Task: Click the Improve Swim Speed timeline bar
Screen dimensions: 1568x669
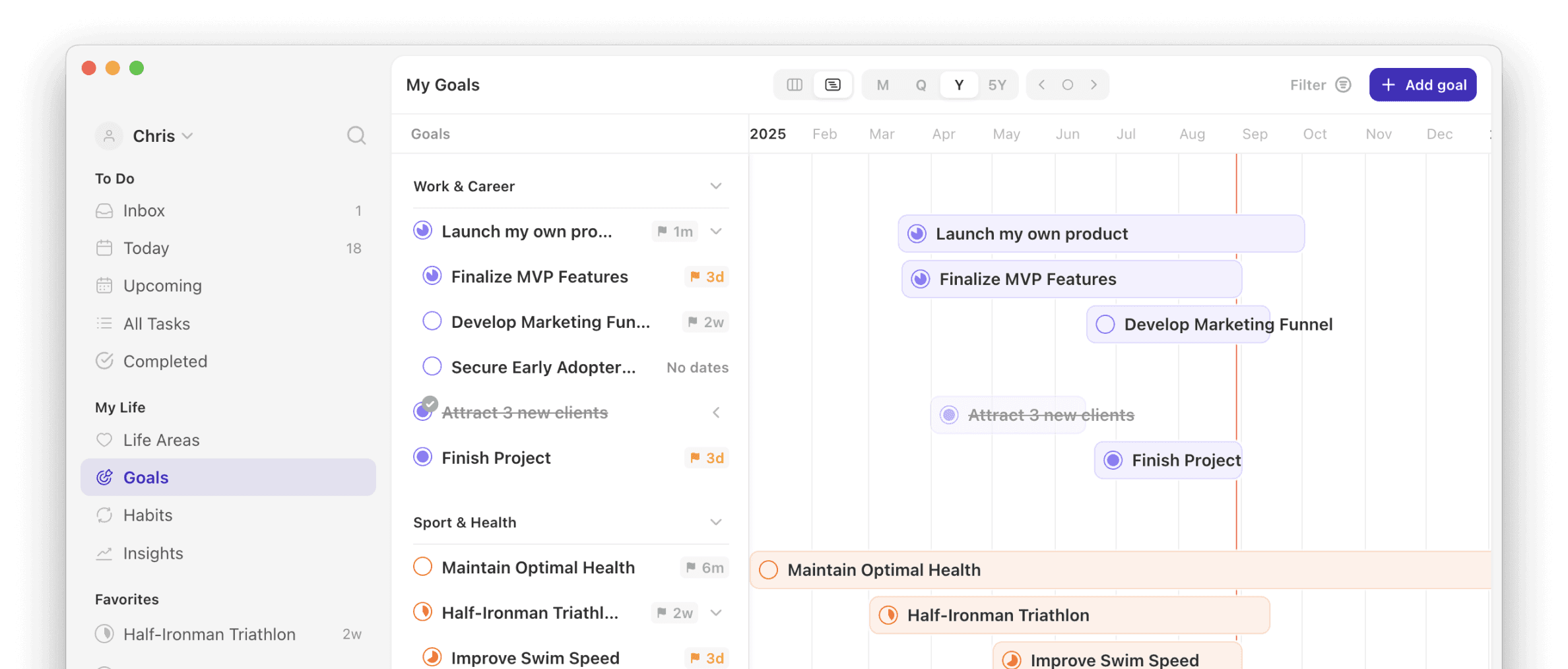Action: (1117, 656)
